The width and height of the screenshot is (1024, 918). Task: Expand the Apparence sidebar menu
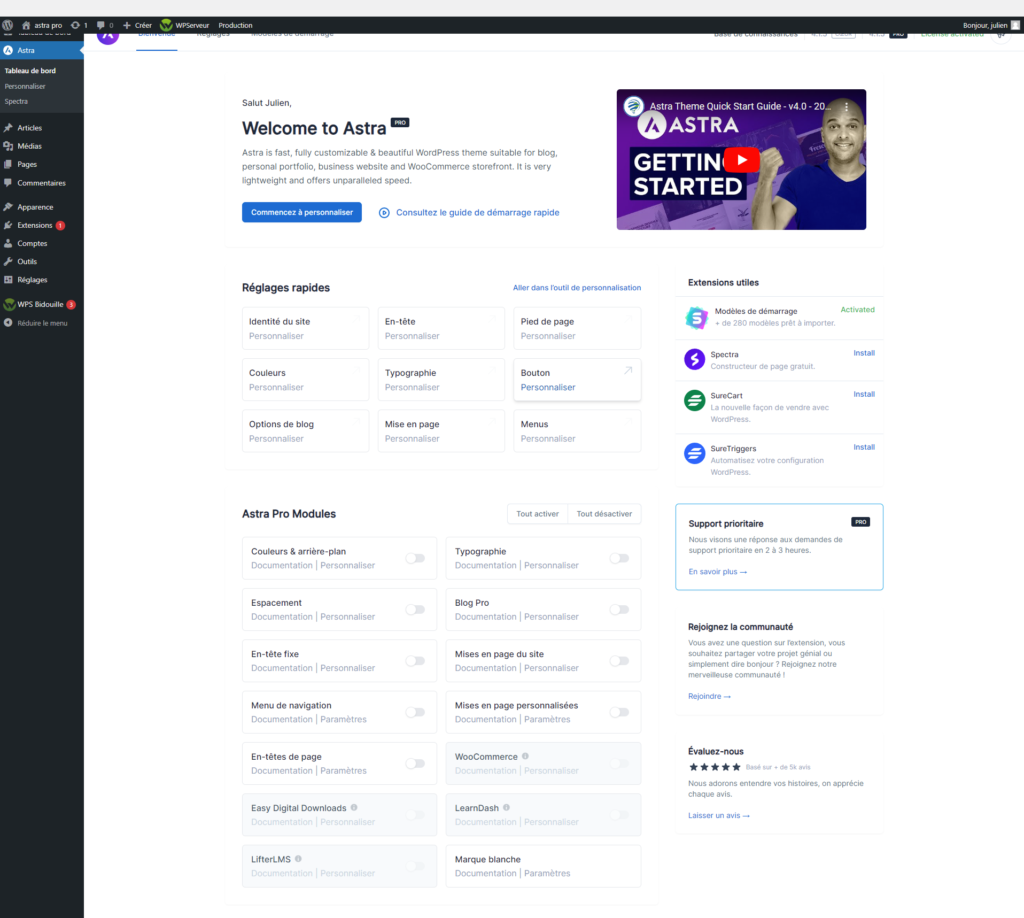(x=35, y=207)
